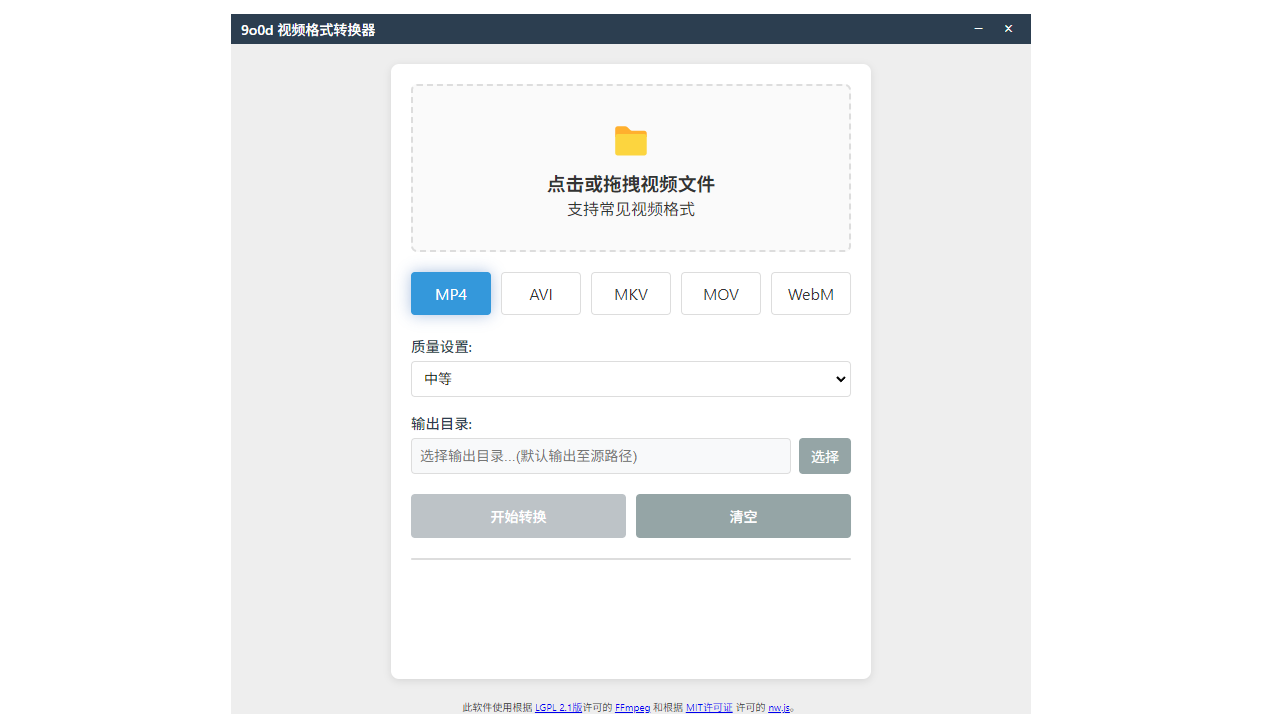Select MOV output format

tap(720, 293)
